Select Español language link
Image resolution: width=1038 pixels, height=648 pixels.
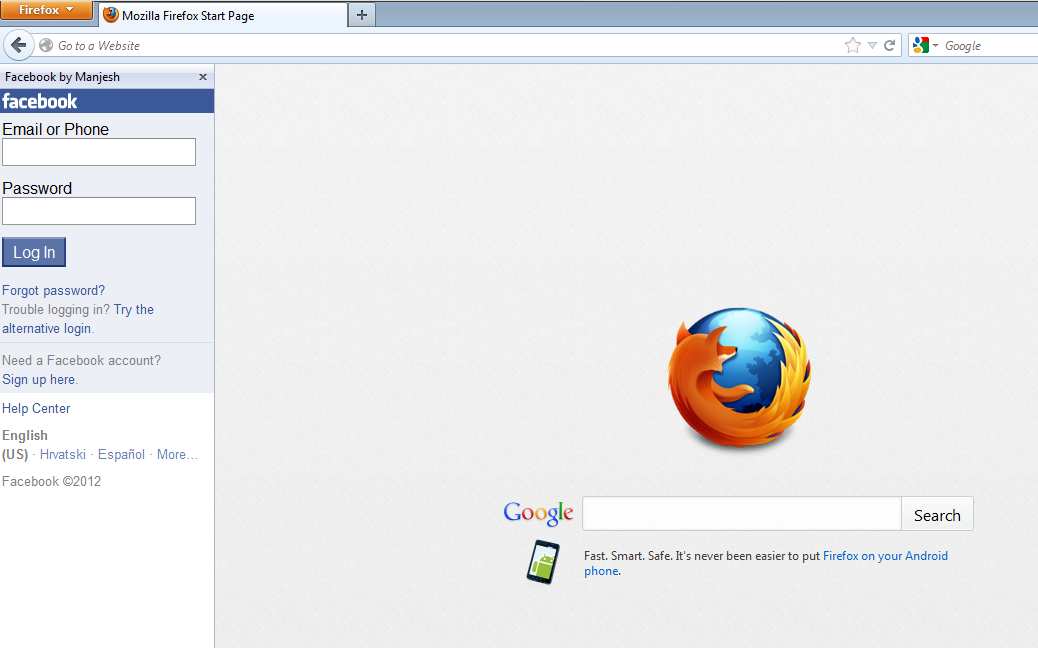pyautogui.click(x=121, y=454)
